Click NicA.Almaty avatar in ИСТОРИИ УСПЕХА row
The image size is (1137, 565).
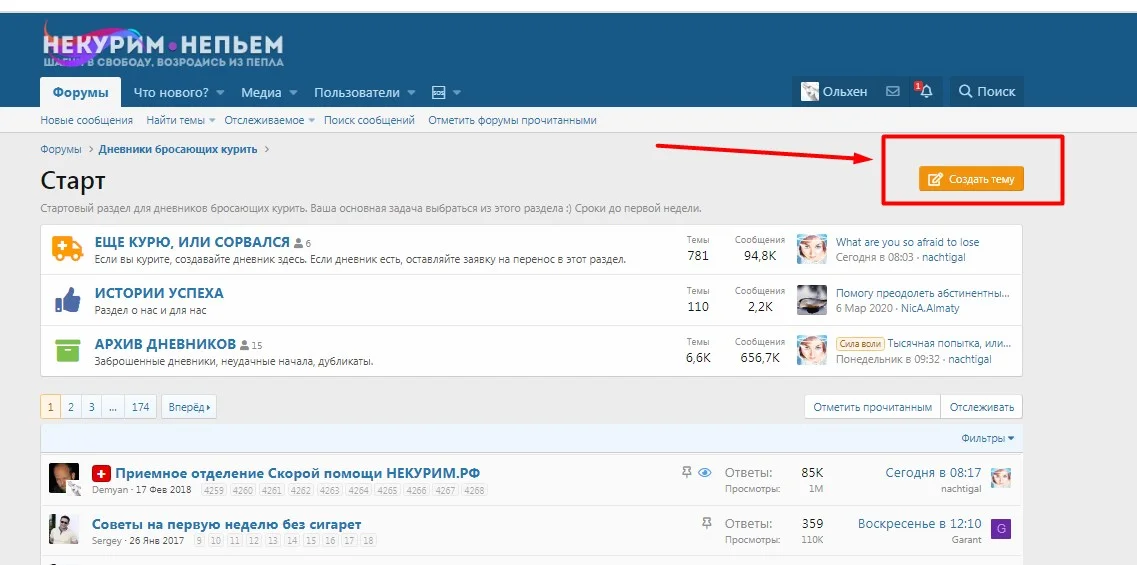812,300
